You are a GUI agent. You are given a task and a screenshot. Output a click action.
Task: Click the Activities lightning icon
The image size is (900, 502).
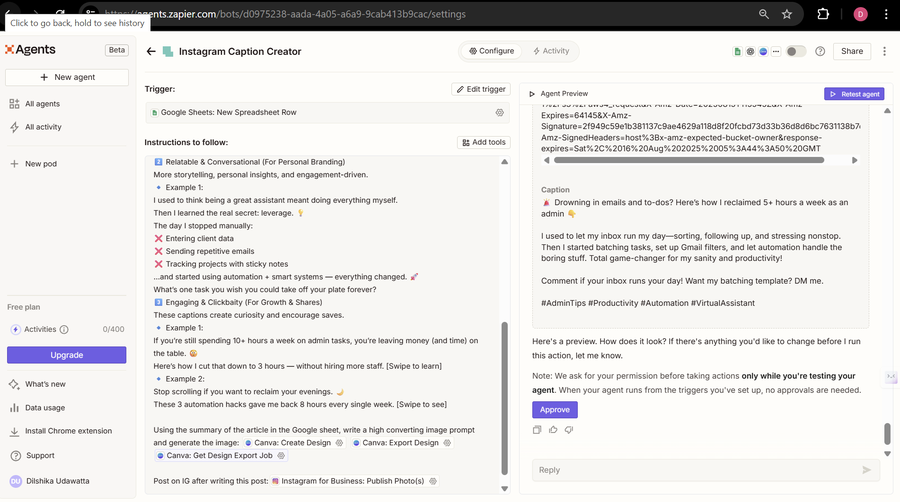[15, 329]
